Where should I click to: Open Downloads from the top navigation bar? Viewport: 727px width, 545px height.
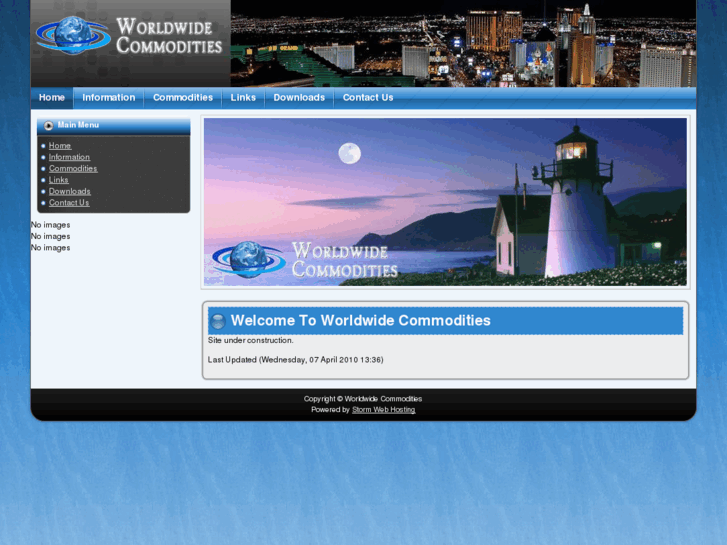click(x=299, y=98)
